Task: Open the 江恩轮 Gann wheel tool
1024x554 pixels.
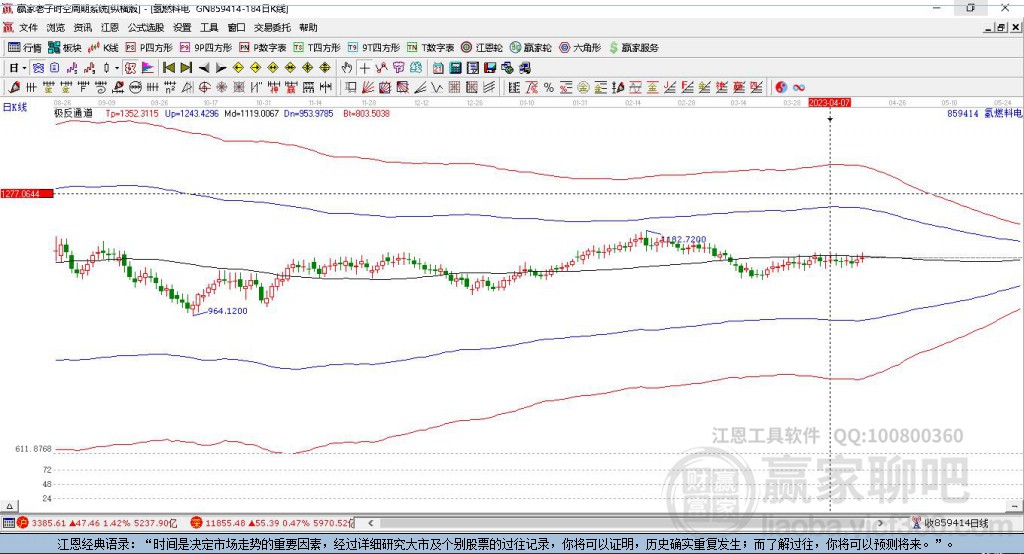Action: [x=482, y=48]
